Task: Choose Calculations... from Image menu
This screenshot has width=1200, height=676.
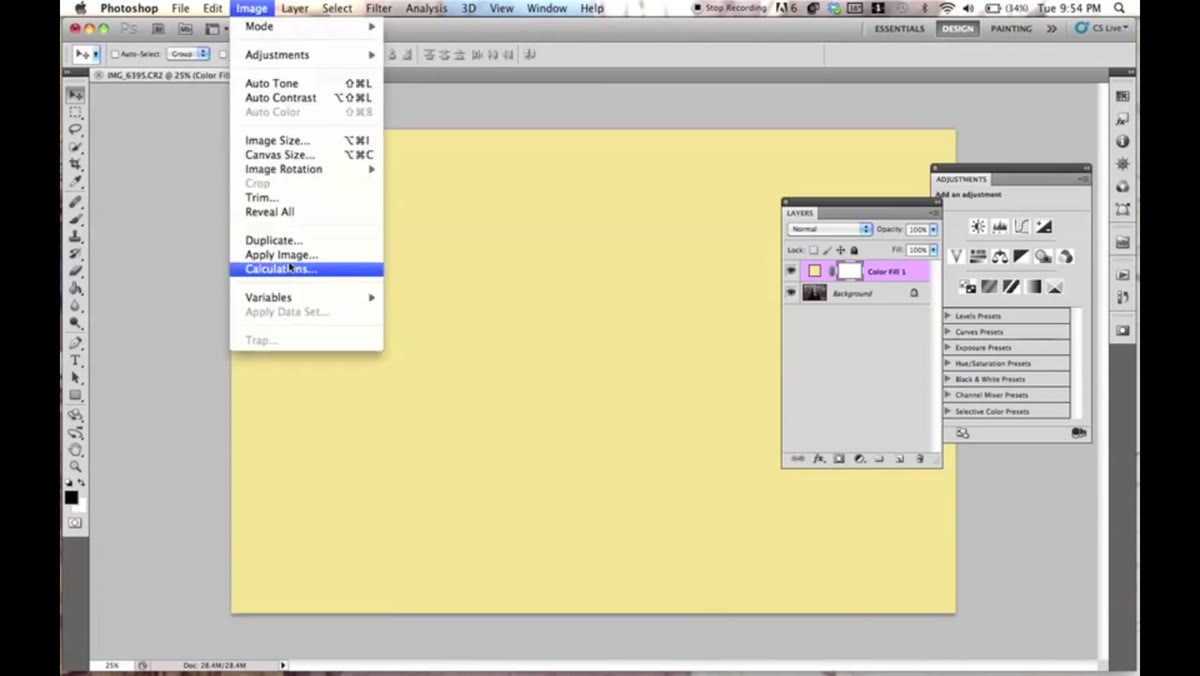Action: pyautogui.click(x=306, y=269)
